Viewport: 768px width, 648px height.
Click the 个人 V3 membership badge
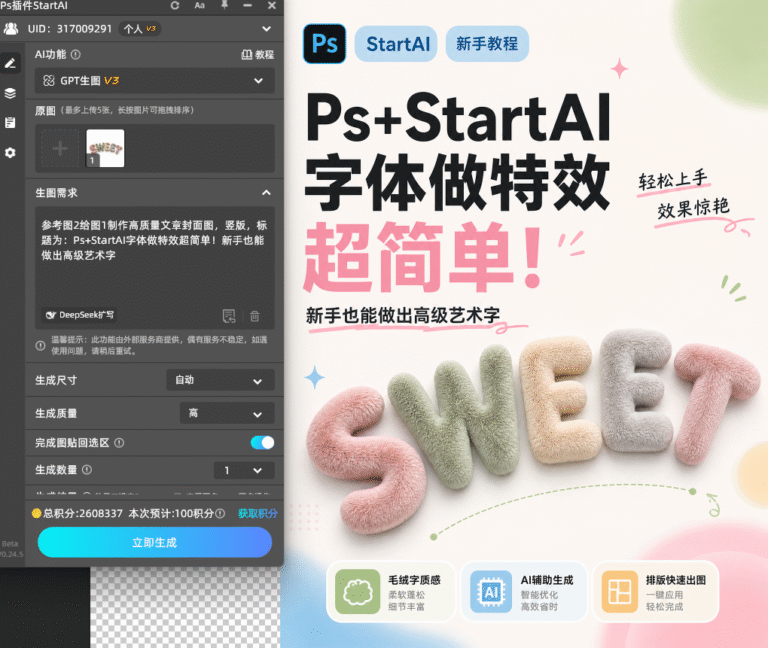[x=140, y=29]
